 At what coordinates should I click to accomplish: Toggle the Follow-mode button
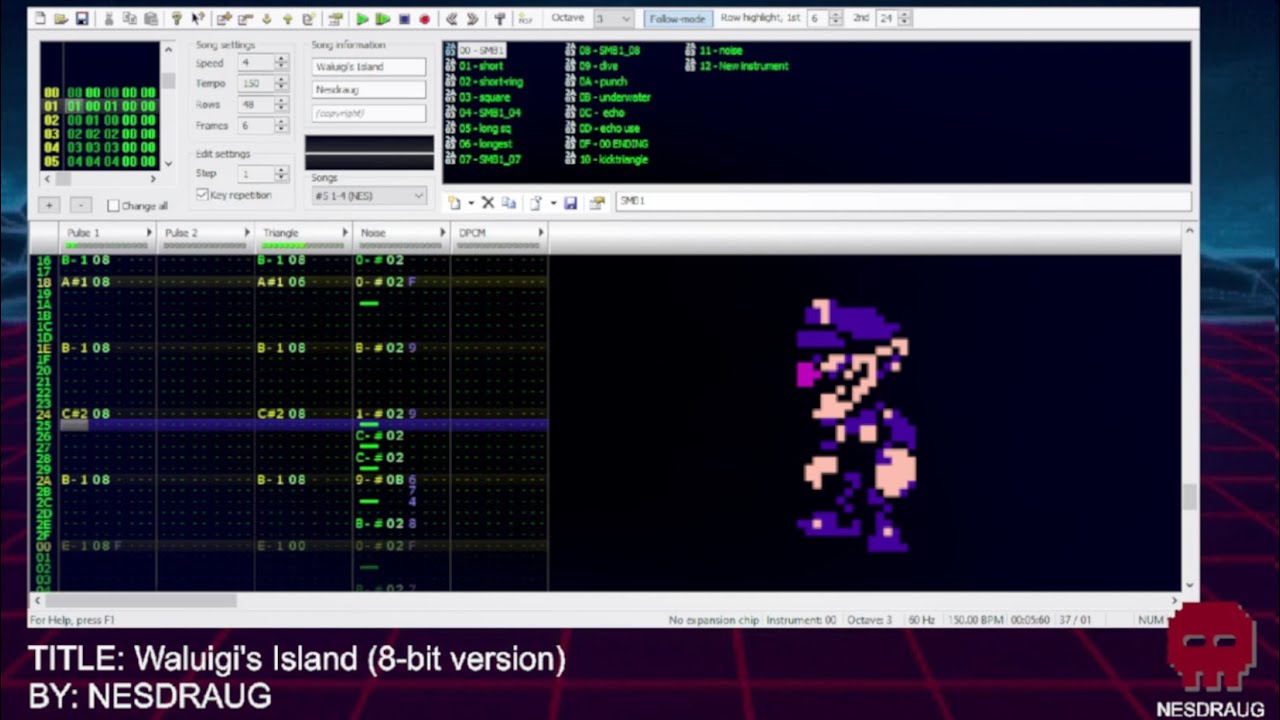click(677, 19)
